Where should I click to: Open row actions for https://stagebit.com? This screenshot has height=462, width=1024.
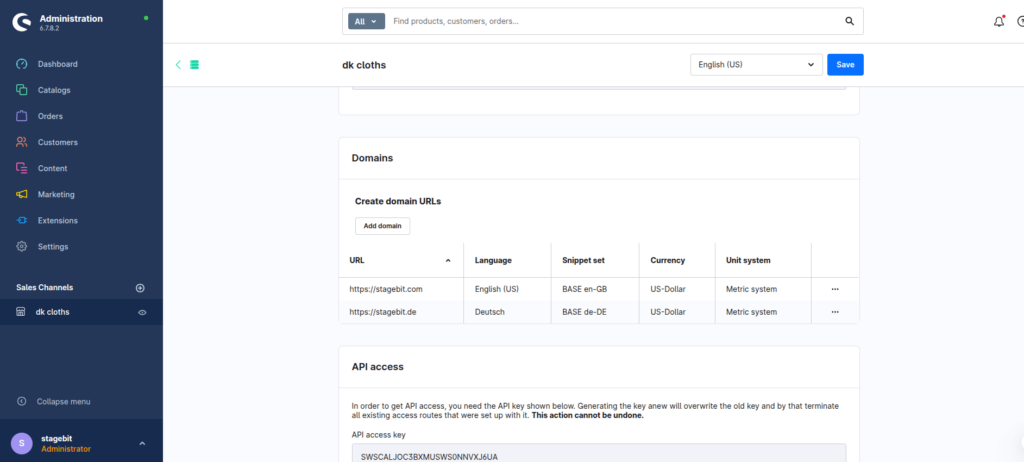(835, 289)
